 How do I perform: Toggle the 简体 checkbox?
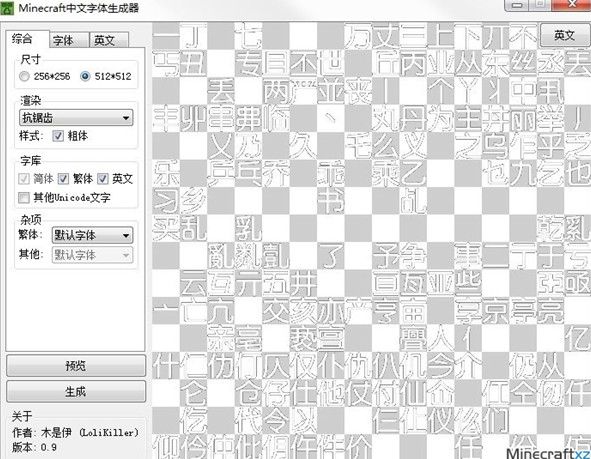pyautogui.click(x=24, y=179)
